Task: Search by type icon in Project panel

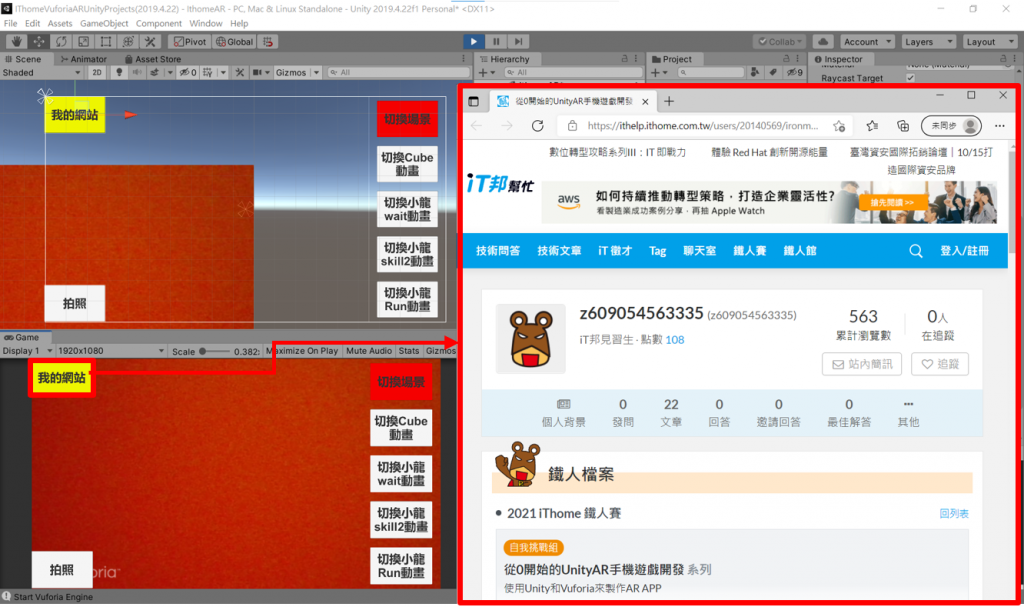Action: 755,73
